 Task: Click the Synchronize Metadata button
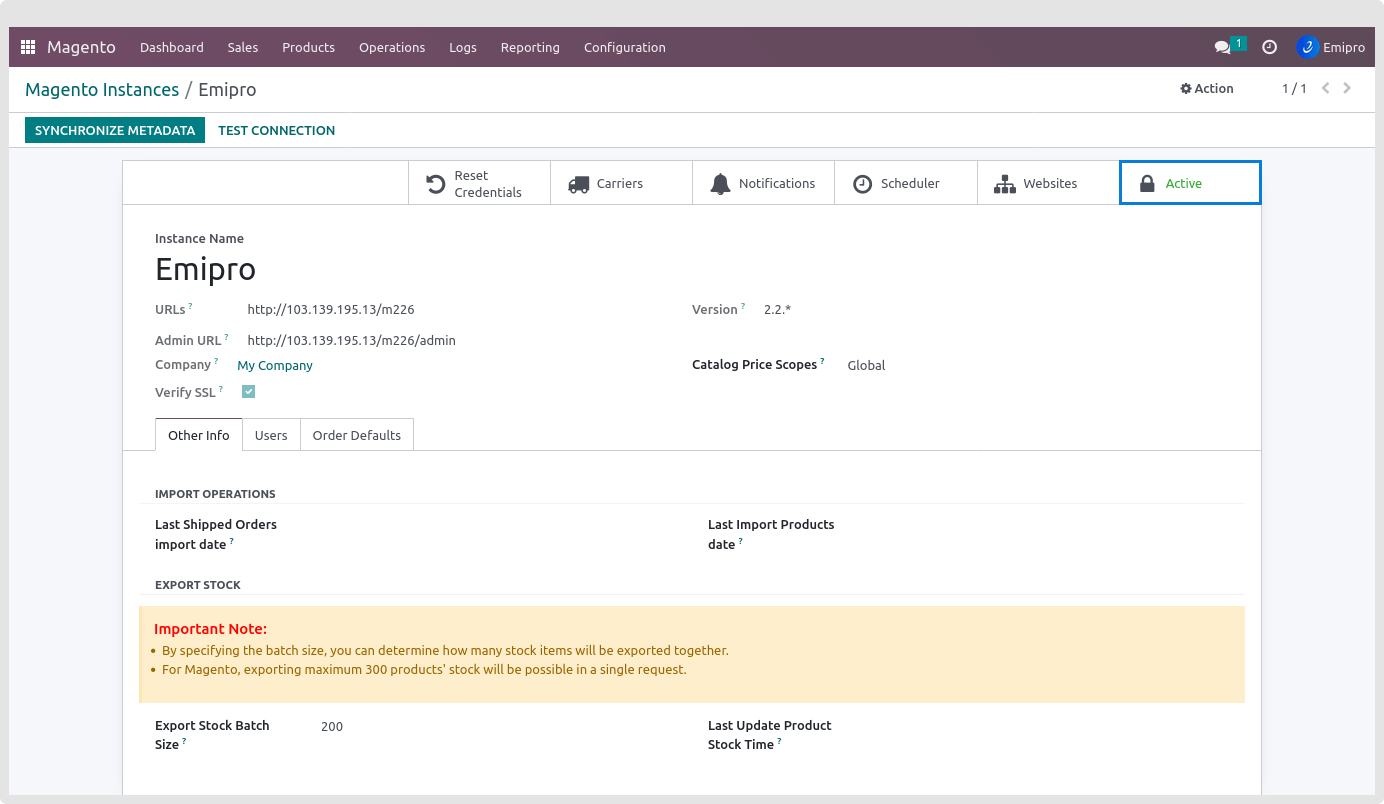point(115,130)
